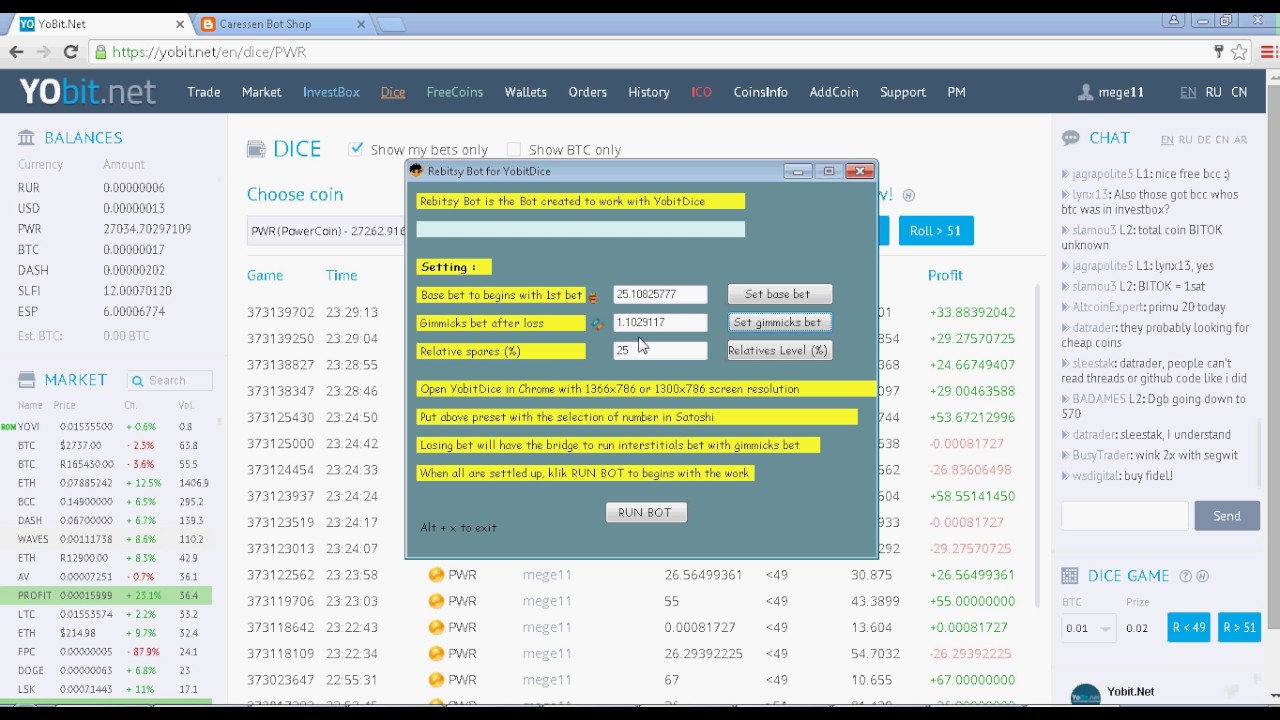
Task: Click R > 51 in Dice Game
Action: tap(1239, 628)
